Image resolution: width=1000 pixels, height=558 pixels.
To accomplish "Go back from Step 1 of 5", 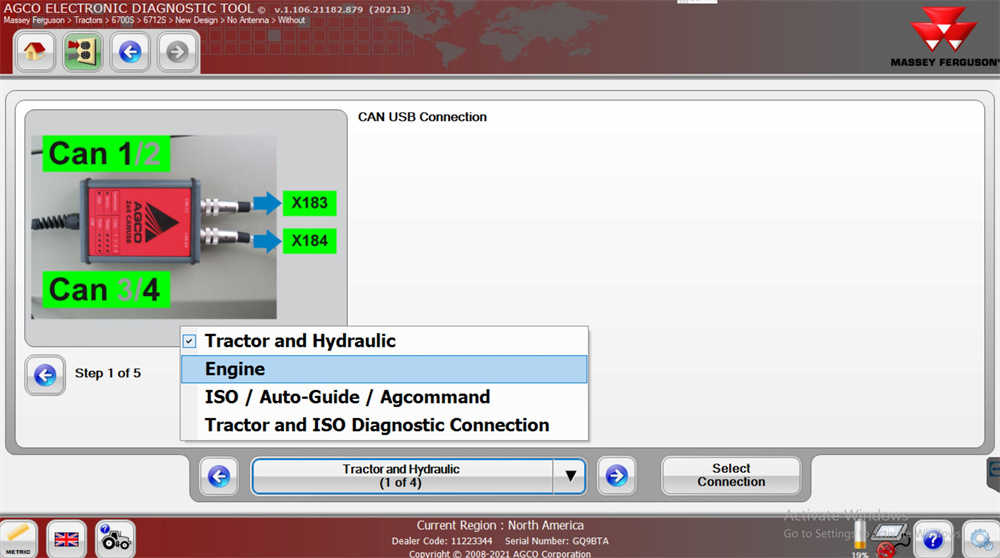I will tap(45, 374).
